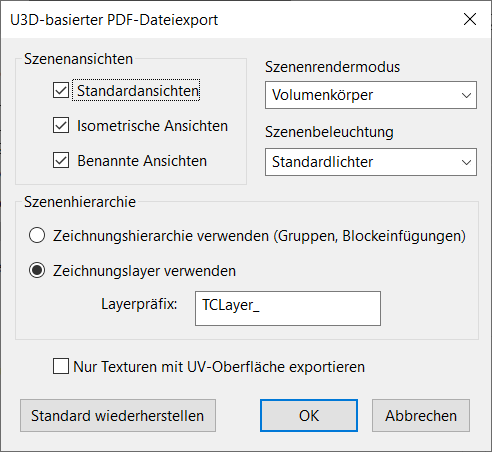
Task: Select Zeichnungshierarchie verwenden radio button
Action: 37,236
